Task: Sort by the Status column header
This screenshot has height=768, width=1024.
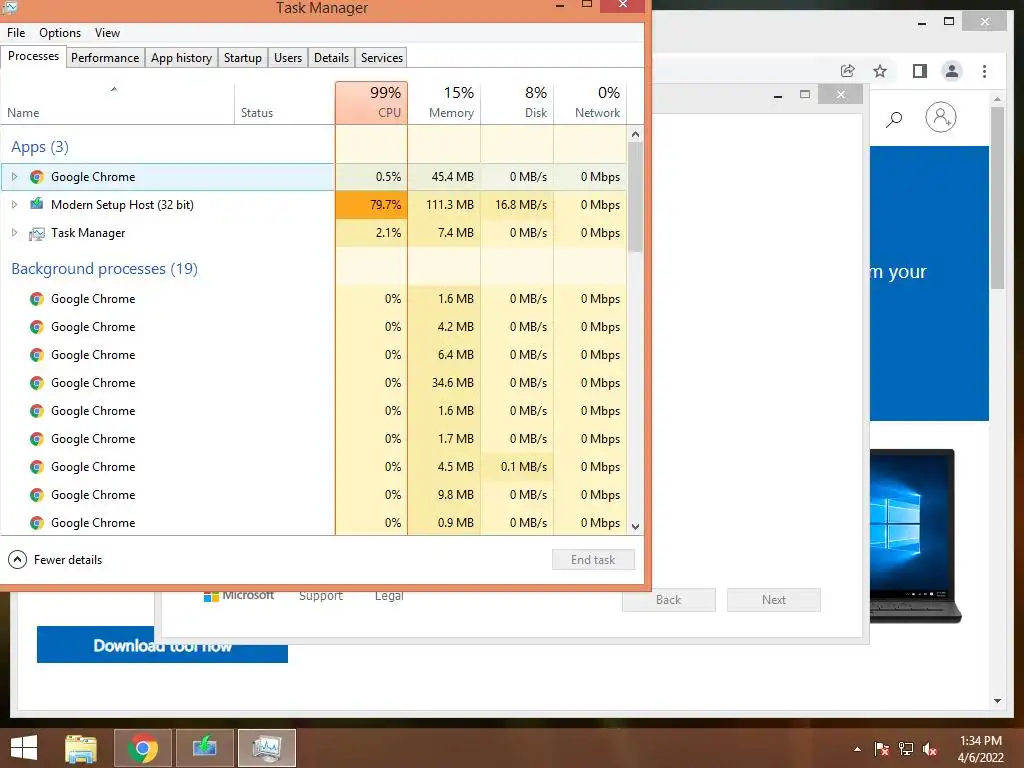Action: coord(285,103)
